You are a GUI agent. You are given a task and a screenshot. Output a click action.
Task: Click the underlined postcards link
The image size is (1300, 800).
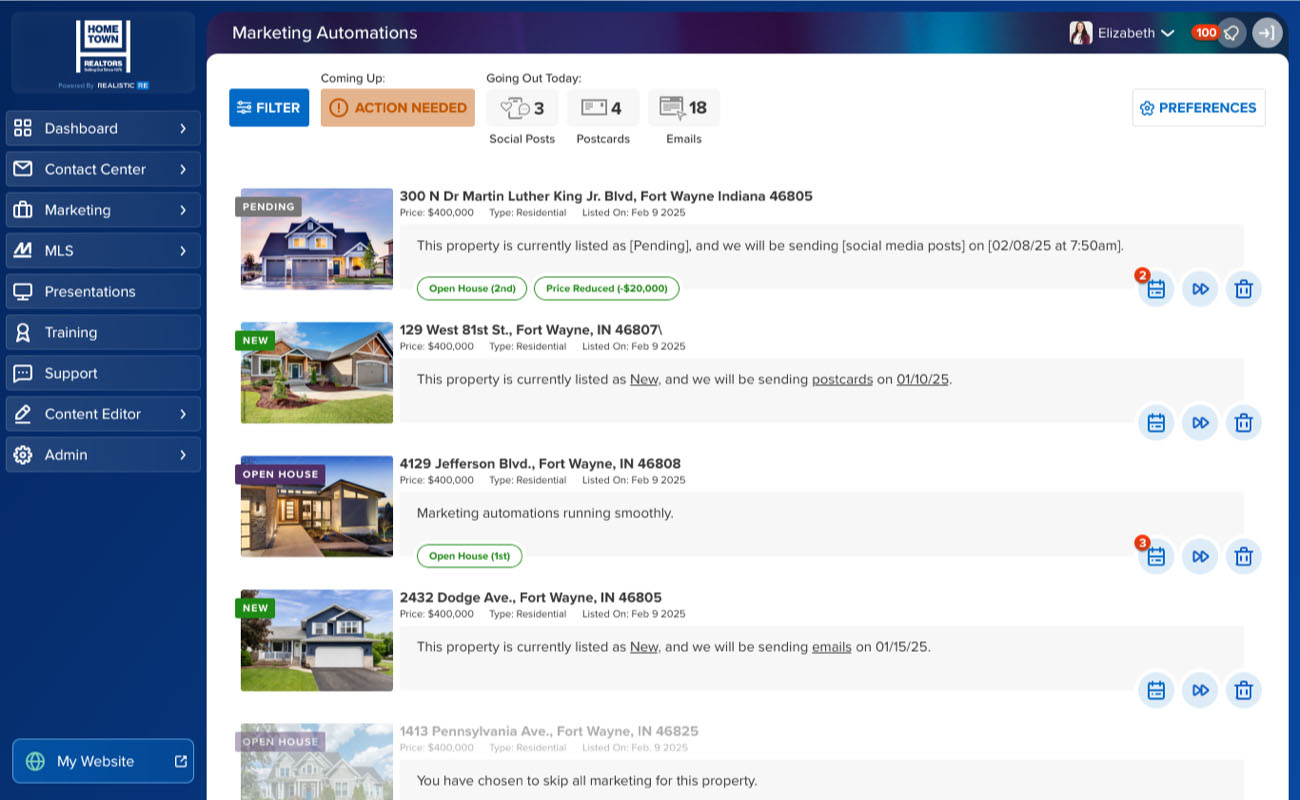pos(842,379)
